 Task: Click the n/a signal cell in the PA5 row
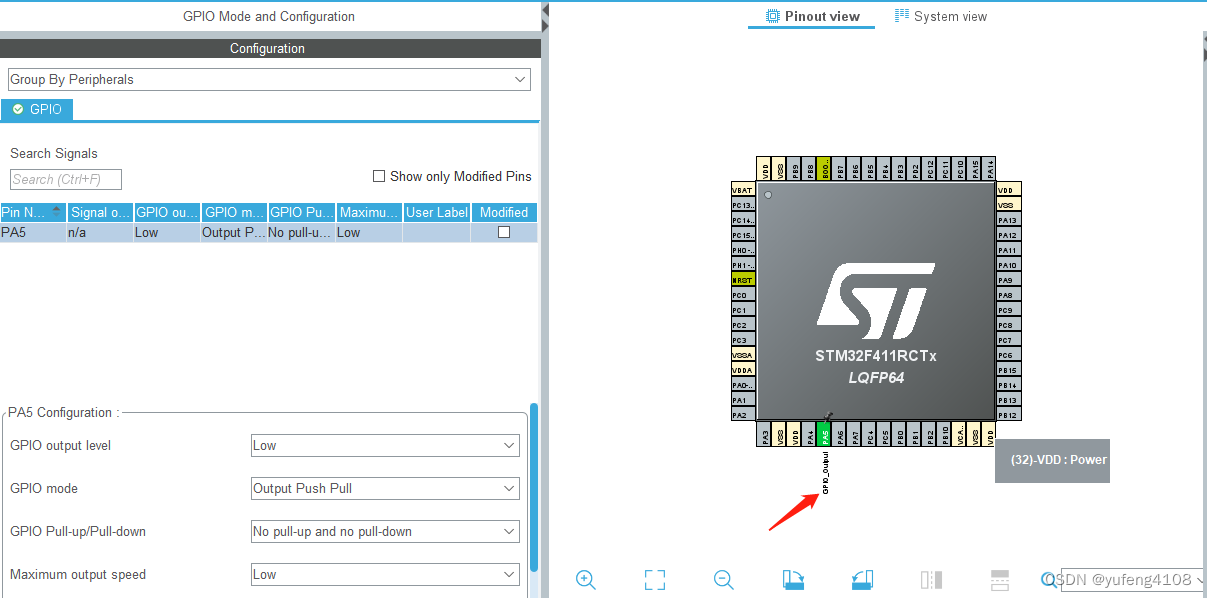[x=100, y=232]
